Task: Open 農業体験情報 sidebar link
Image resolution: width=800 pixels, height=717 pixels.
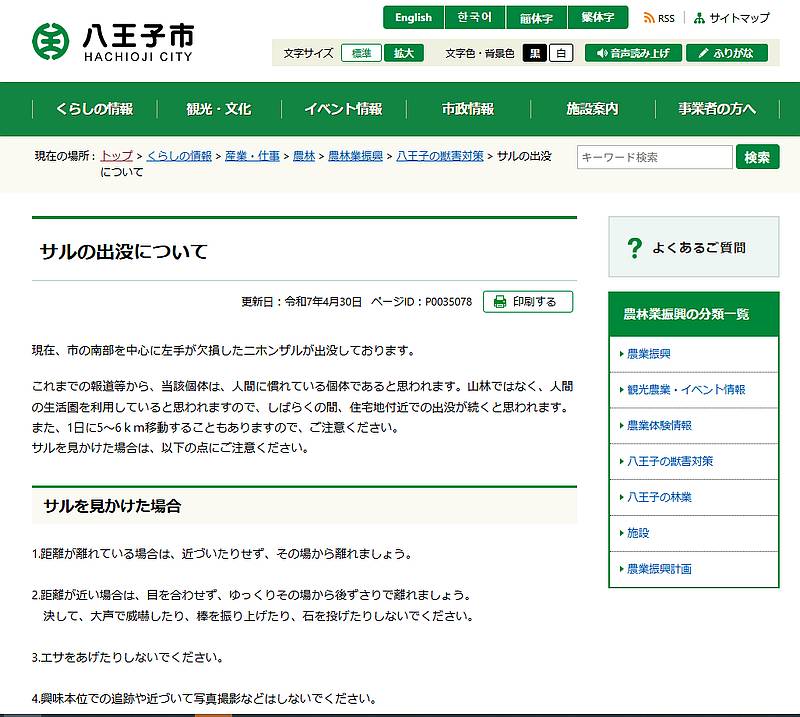Action: [659, 426]
